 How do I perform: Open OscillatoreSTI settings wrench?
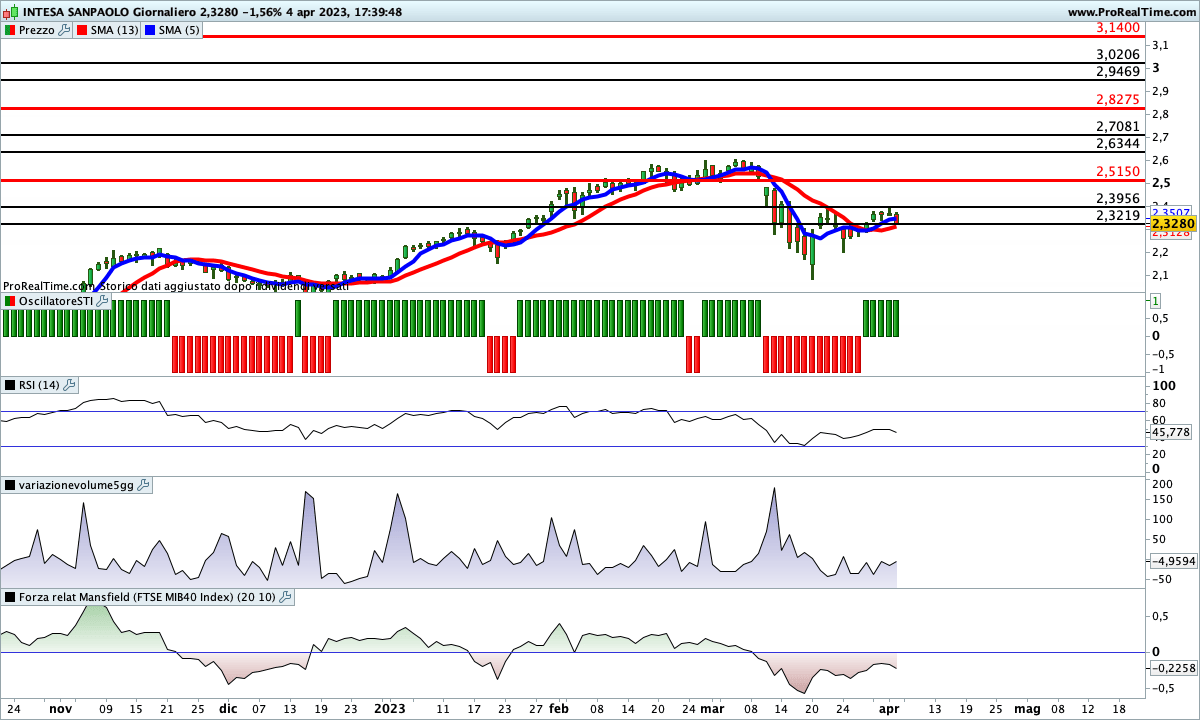pos(102,300)
